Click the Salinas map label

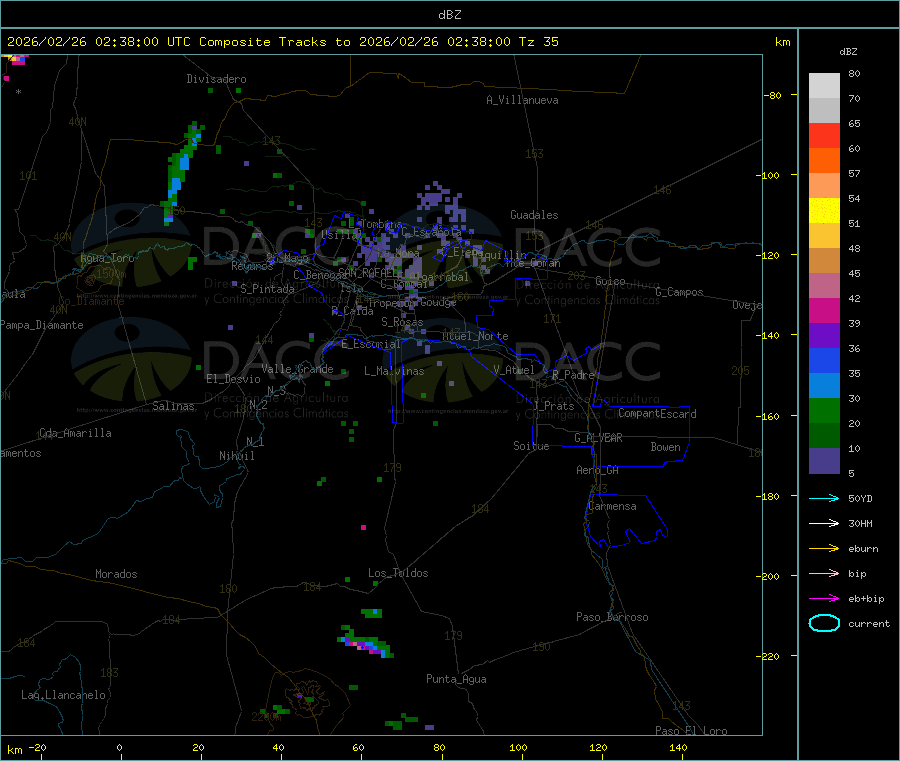point(173,406)
